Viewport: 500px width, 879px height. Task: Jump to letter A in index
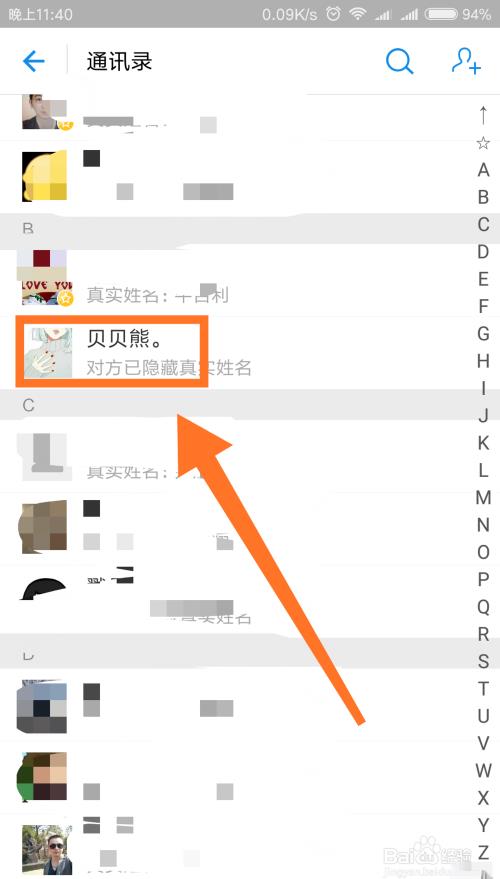click(x=483, y=170)
